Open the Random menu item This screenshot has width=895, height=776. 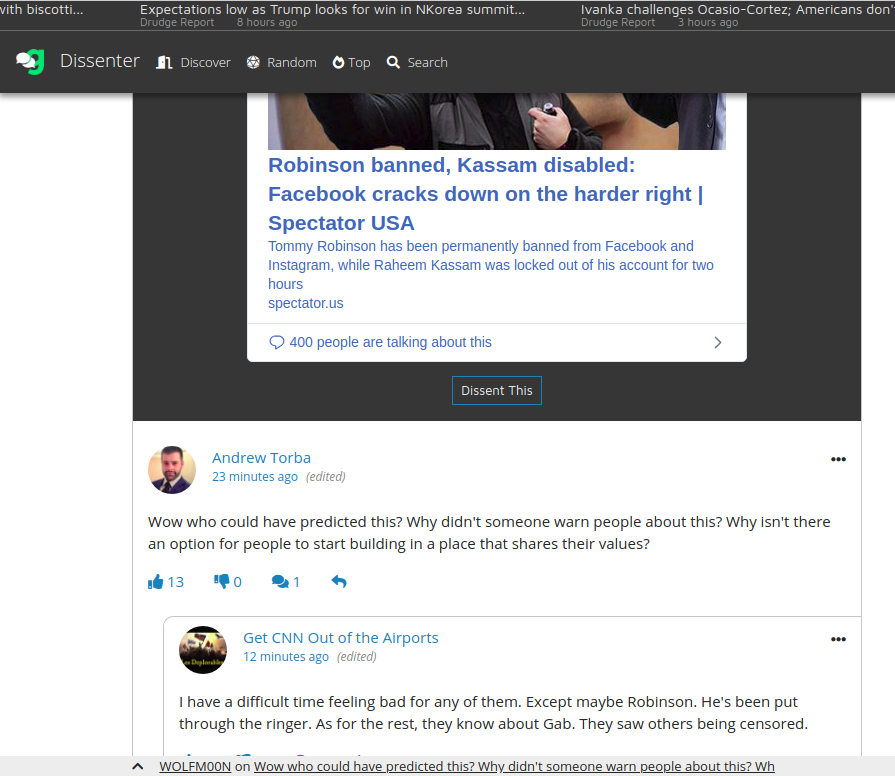[281, 62]
